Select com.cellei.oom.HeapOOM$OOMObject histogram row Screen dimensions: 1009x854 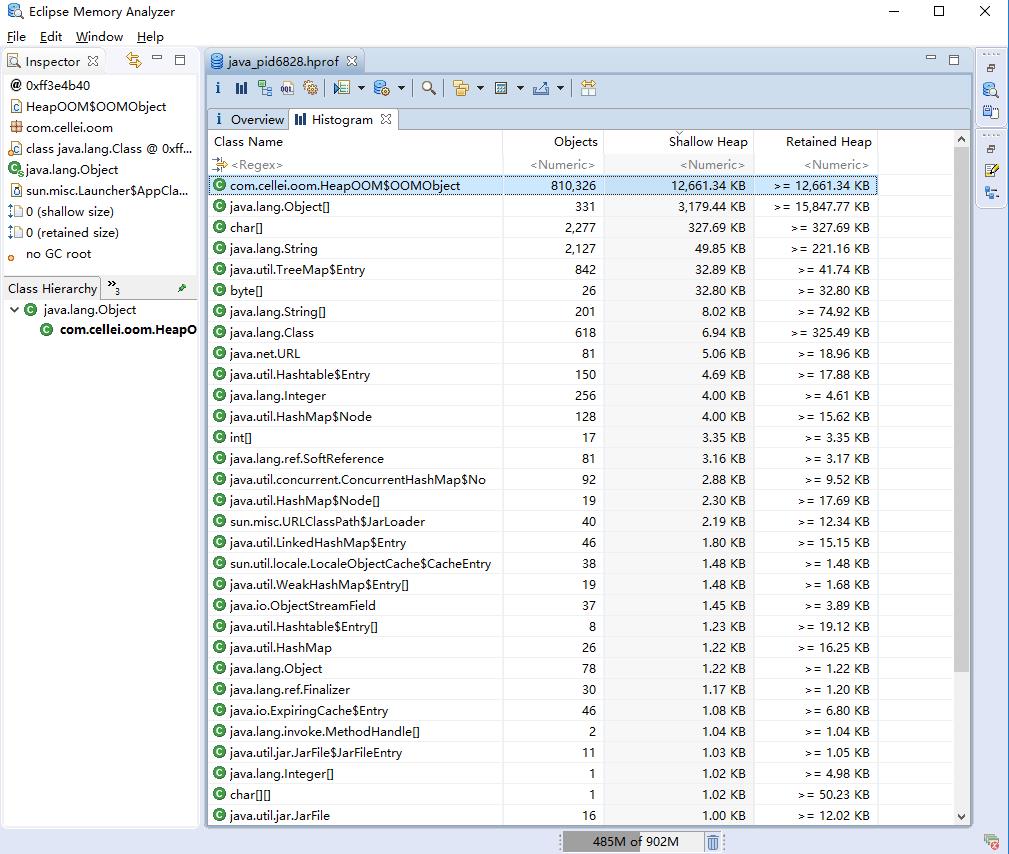(543, 185)
